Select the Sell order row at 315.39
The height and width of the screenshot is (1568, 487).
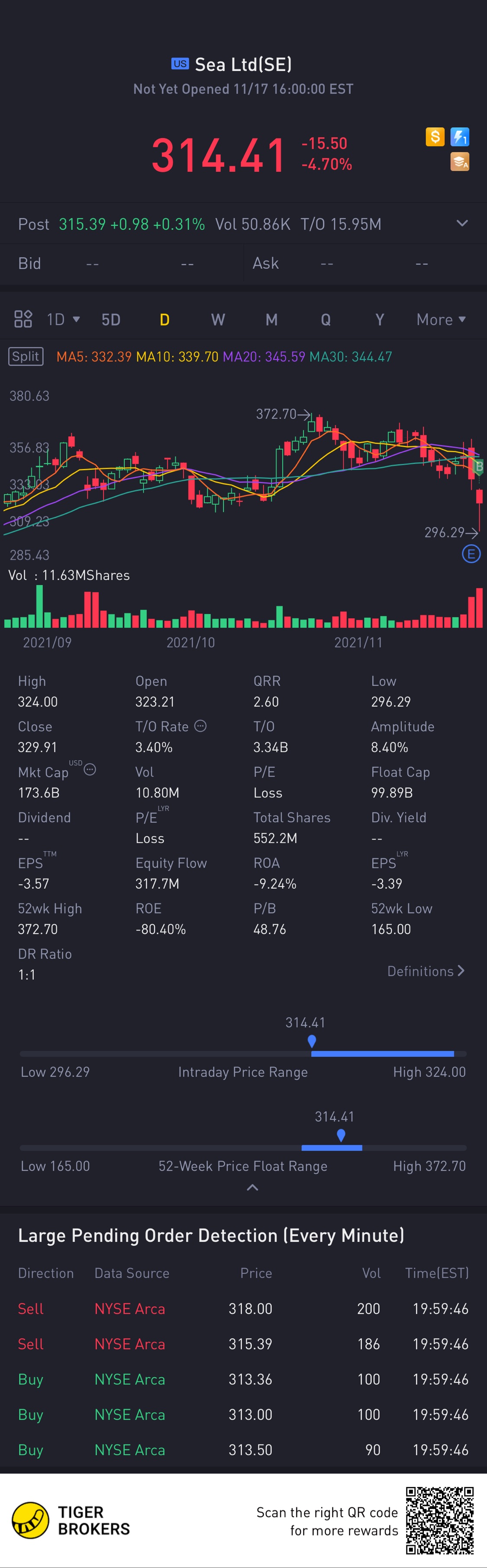[x=243, y=1344]
